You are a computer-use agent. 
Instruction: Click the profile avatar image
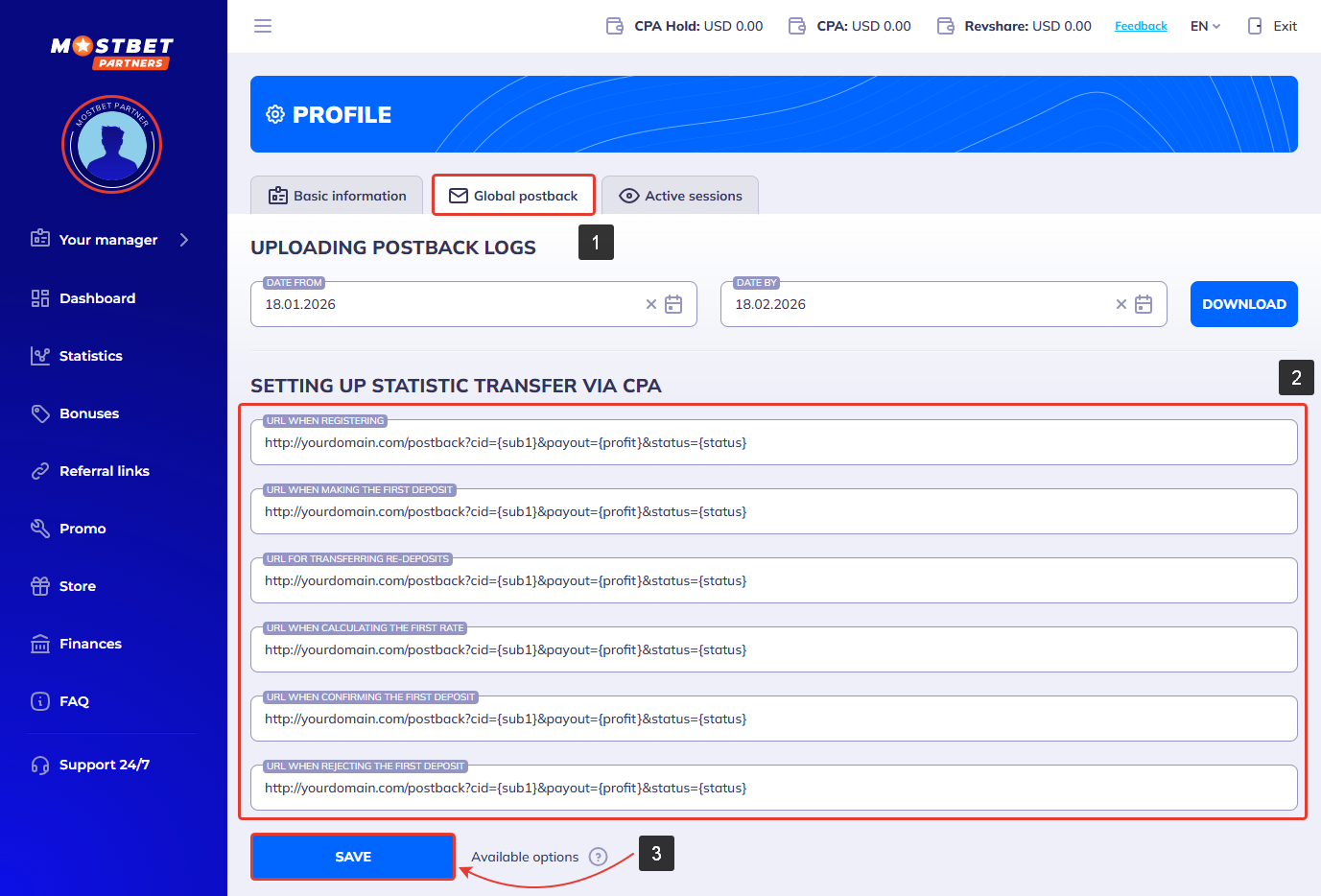tap(112, 145)
